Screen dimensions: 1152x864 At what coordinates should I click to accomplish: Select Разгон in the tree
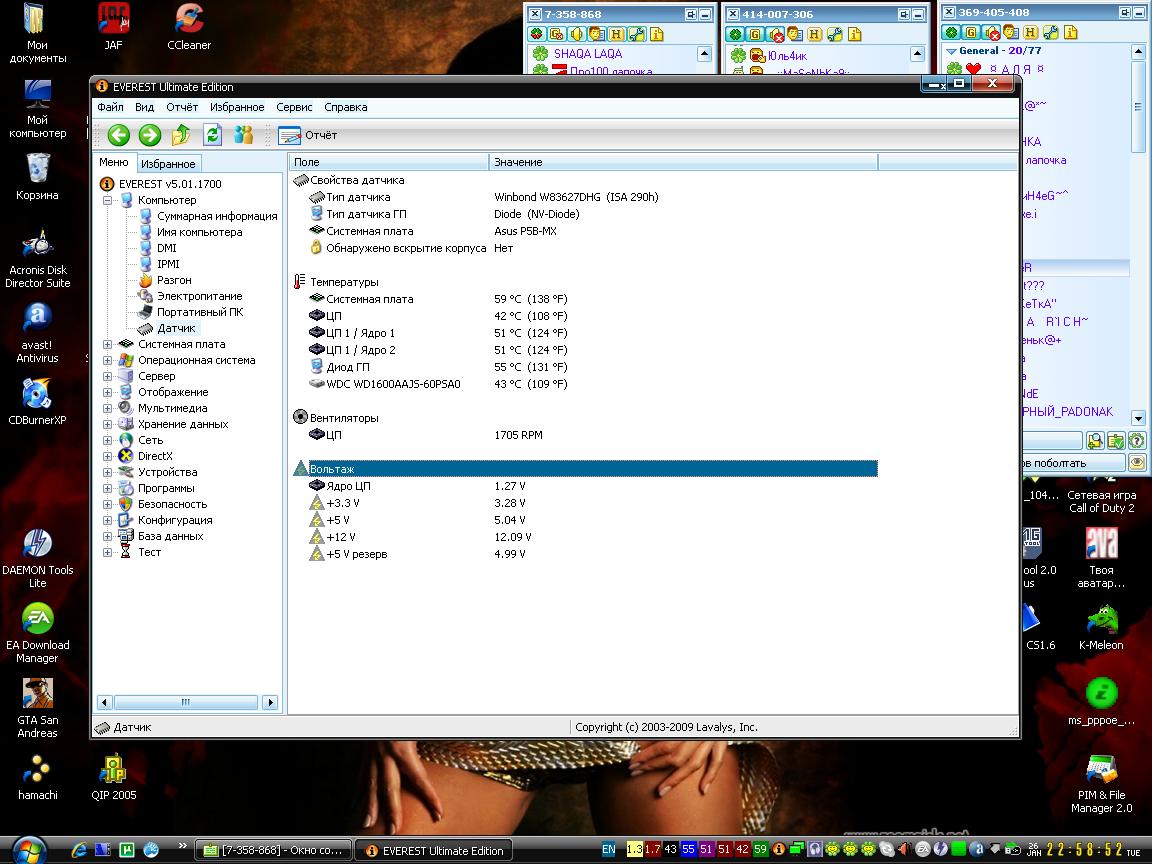[x=174, y=280]
